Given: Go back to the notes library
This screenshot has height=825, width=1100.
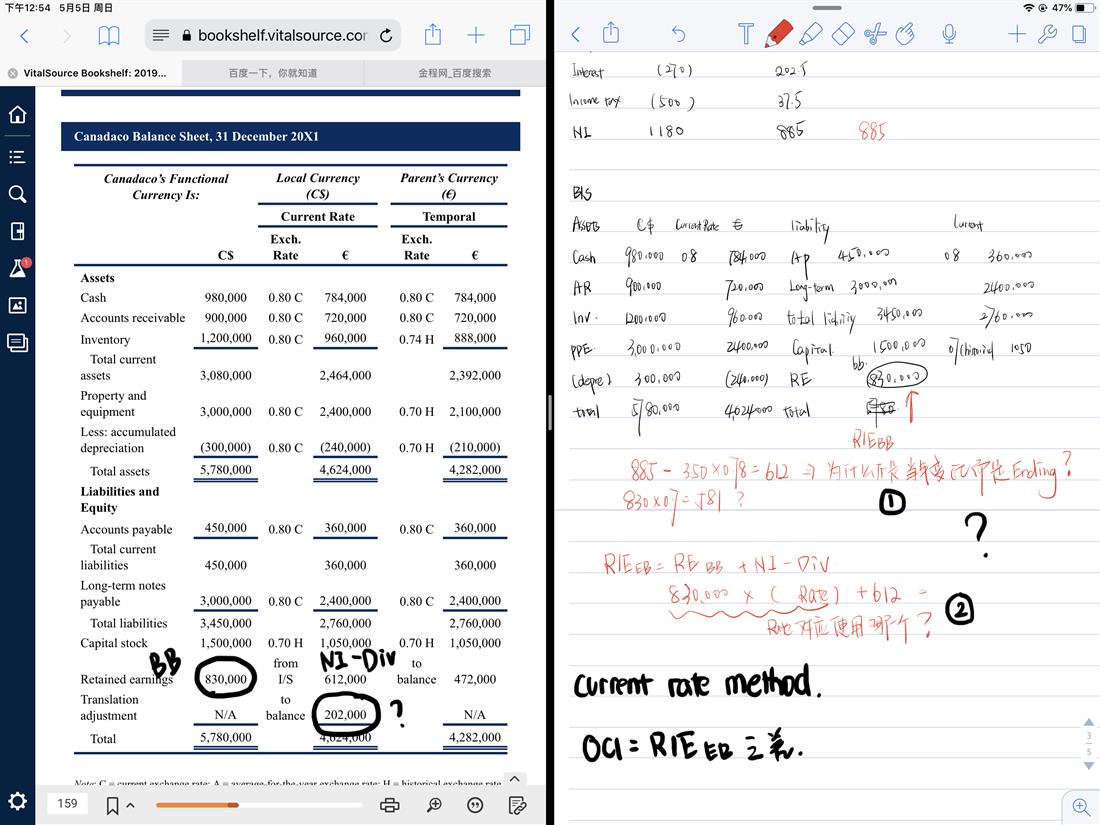Looking at the screenshot, I should point(576,34).
